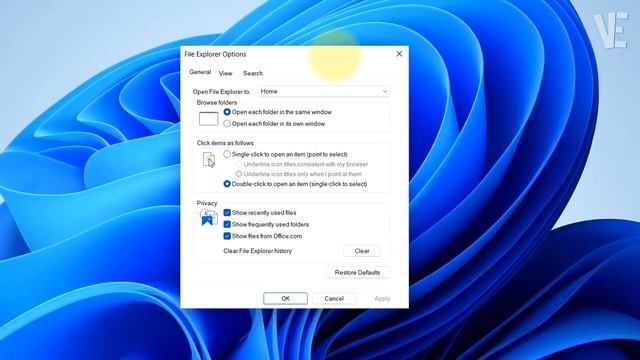640x360 pixels.
Task: Click Restore Defaults button
Action: click(x=357, y=272)
